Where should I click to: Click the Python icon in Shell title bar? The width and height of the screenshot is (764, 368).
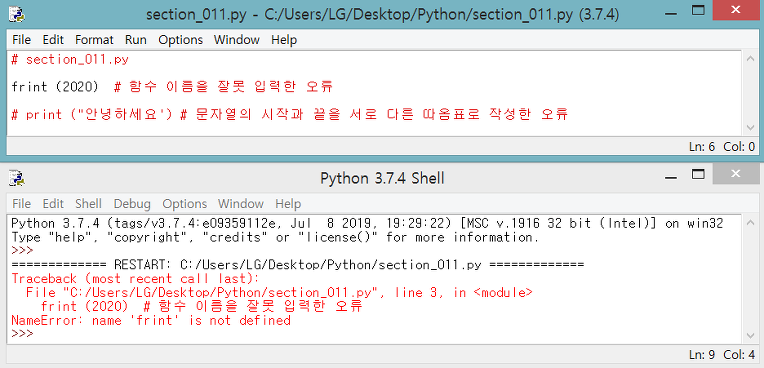pos(17,178)
